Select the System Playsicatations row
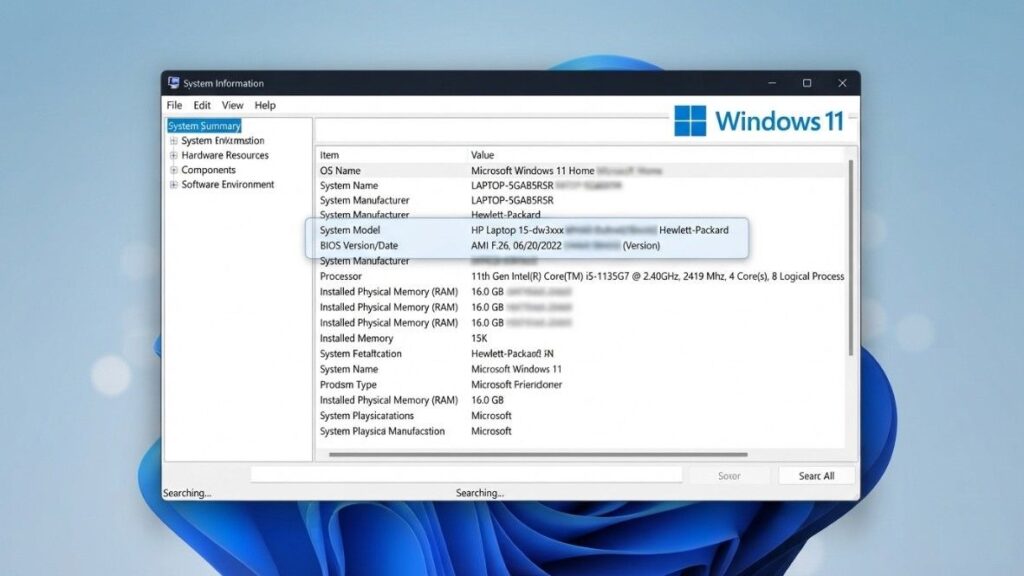 coord(581,415)
